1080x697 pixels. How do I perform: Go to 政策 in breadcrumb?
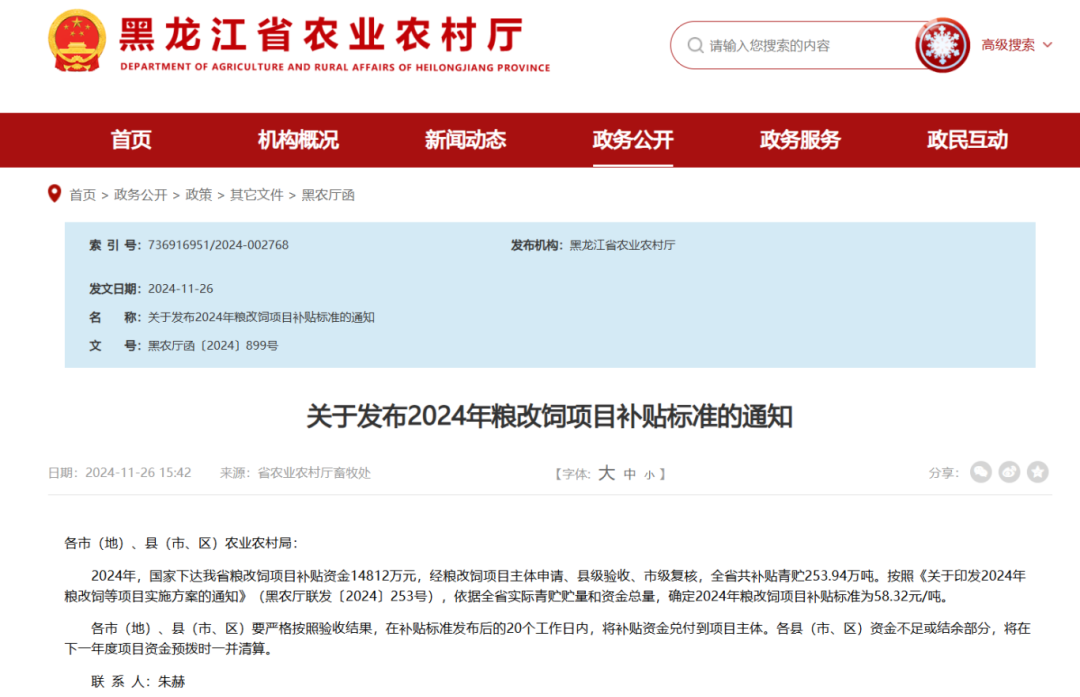tap(199, 195)
